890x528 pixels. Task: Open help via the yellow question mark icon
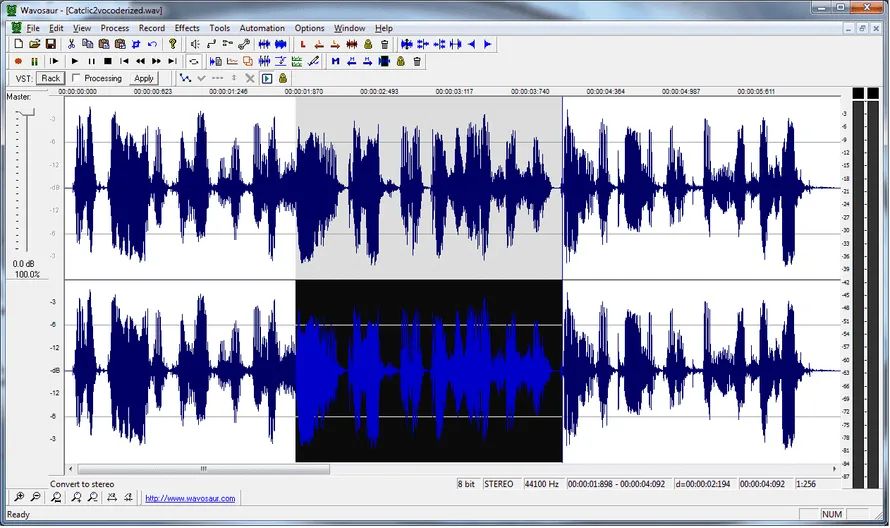click(x=173, y=44)
